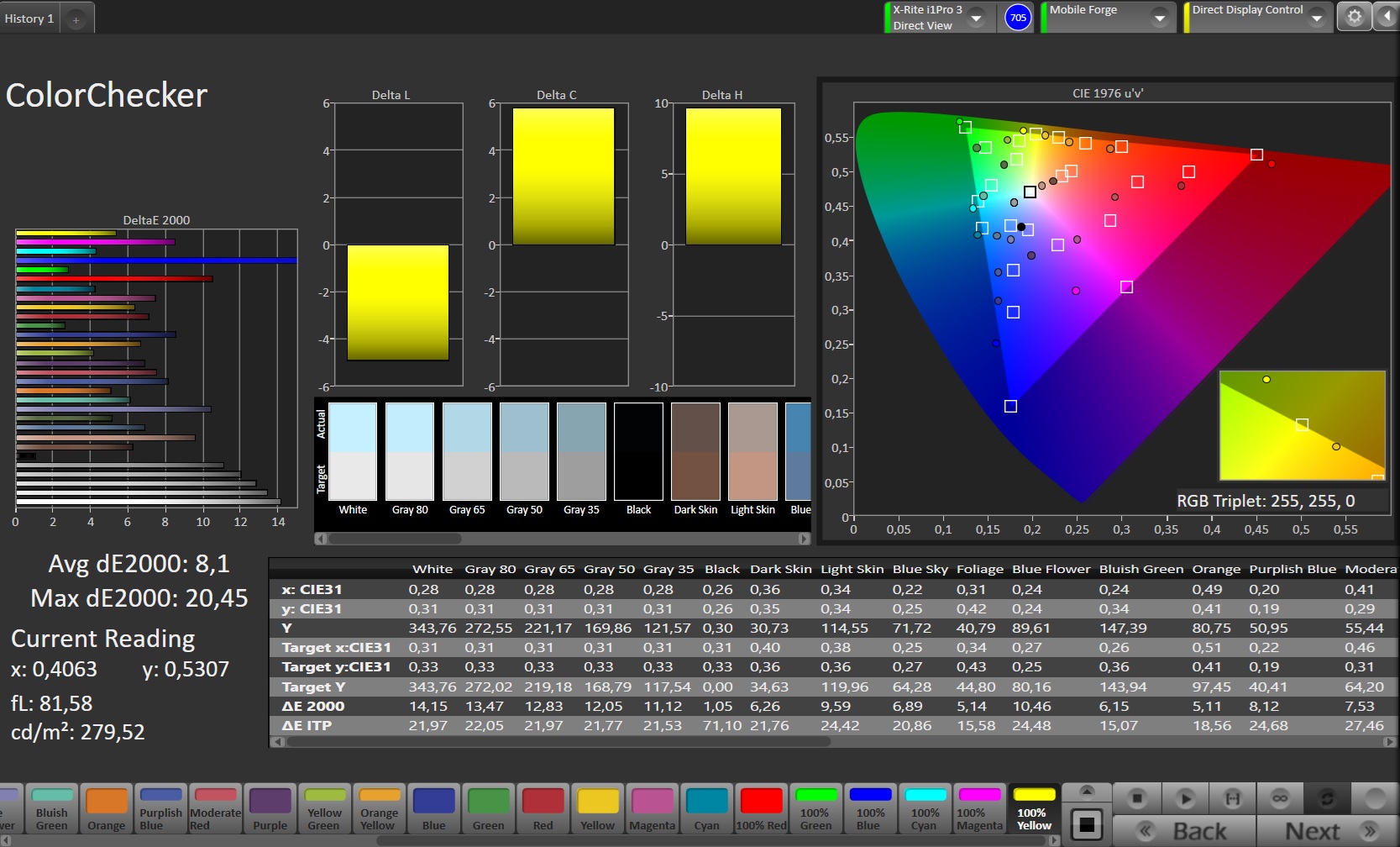Click the black square pattern icon
The width and height of the screenshot is (1400, 847).
pyautogui.click(x=1086, y=824)
